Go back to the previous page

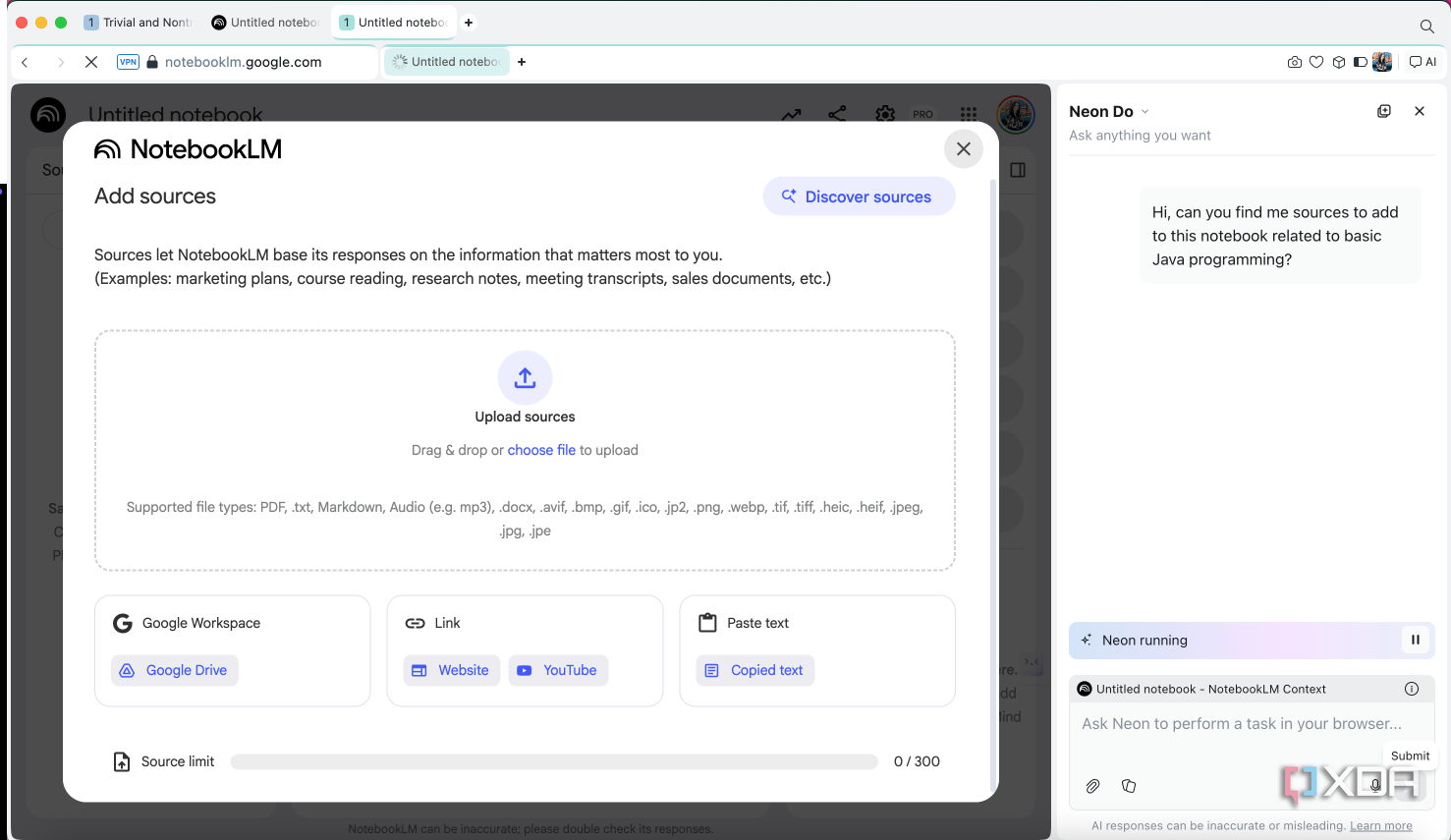[x=26, y=62]
